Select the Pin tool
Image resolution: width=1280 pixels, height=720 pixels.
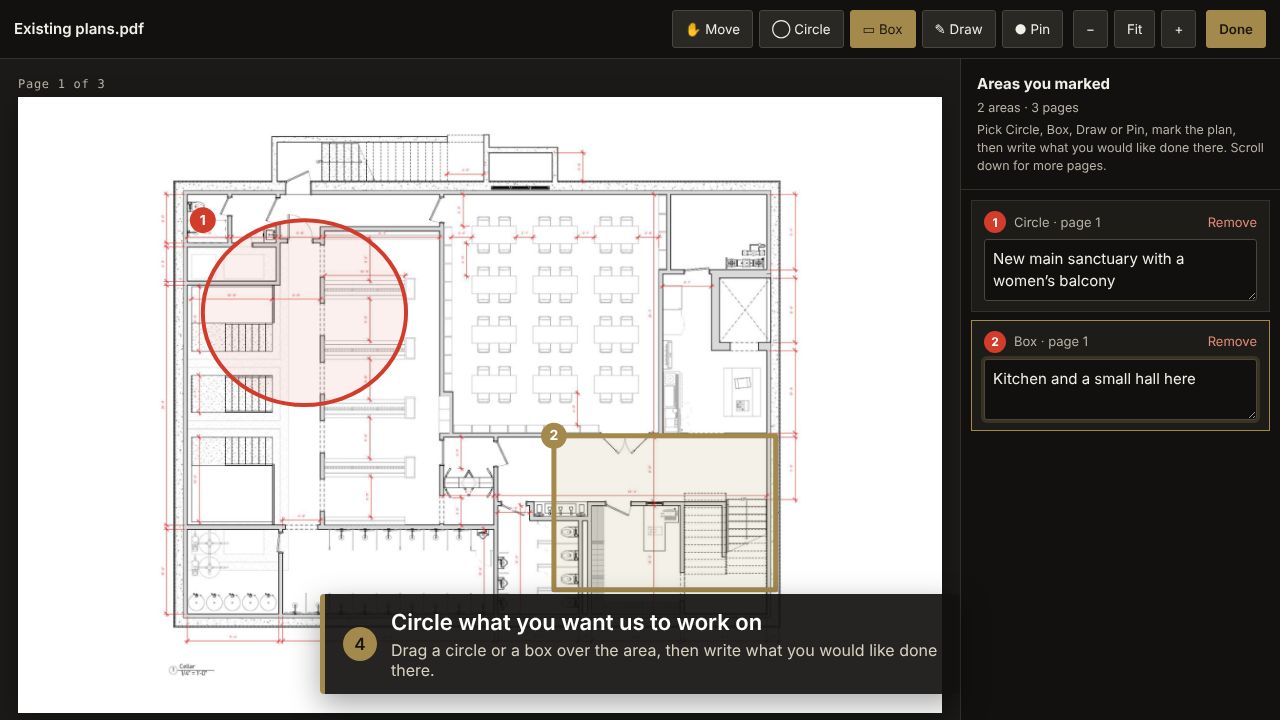tap(1032, 29)
